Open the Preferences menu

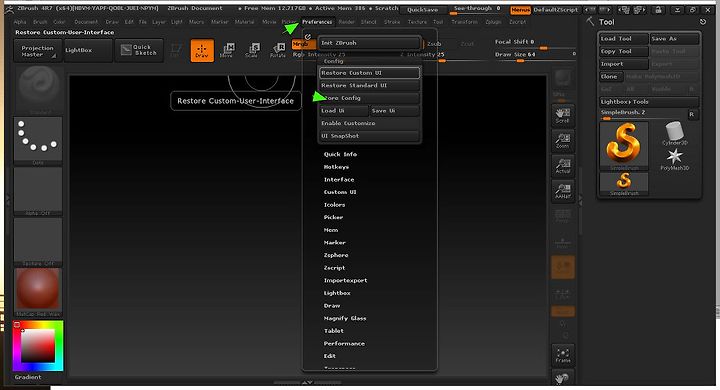317,22
